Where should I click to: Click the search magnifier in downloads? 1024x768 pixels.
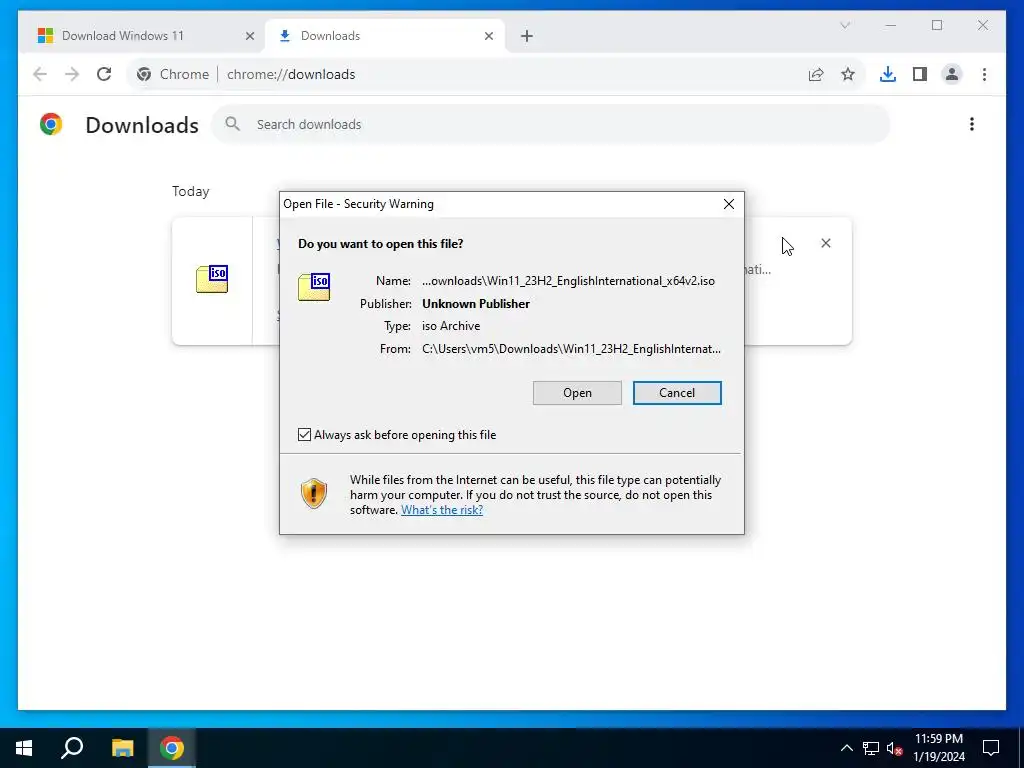pos(232,124)
